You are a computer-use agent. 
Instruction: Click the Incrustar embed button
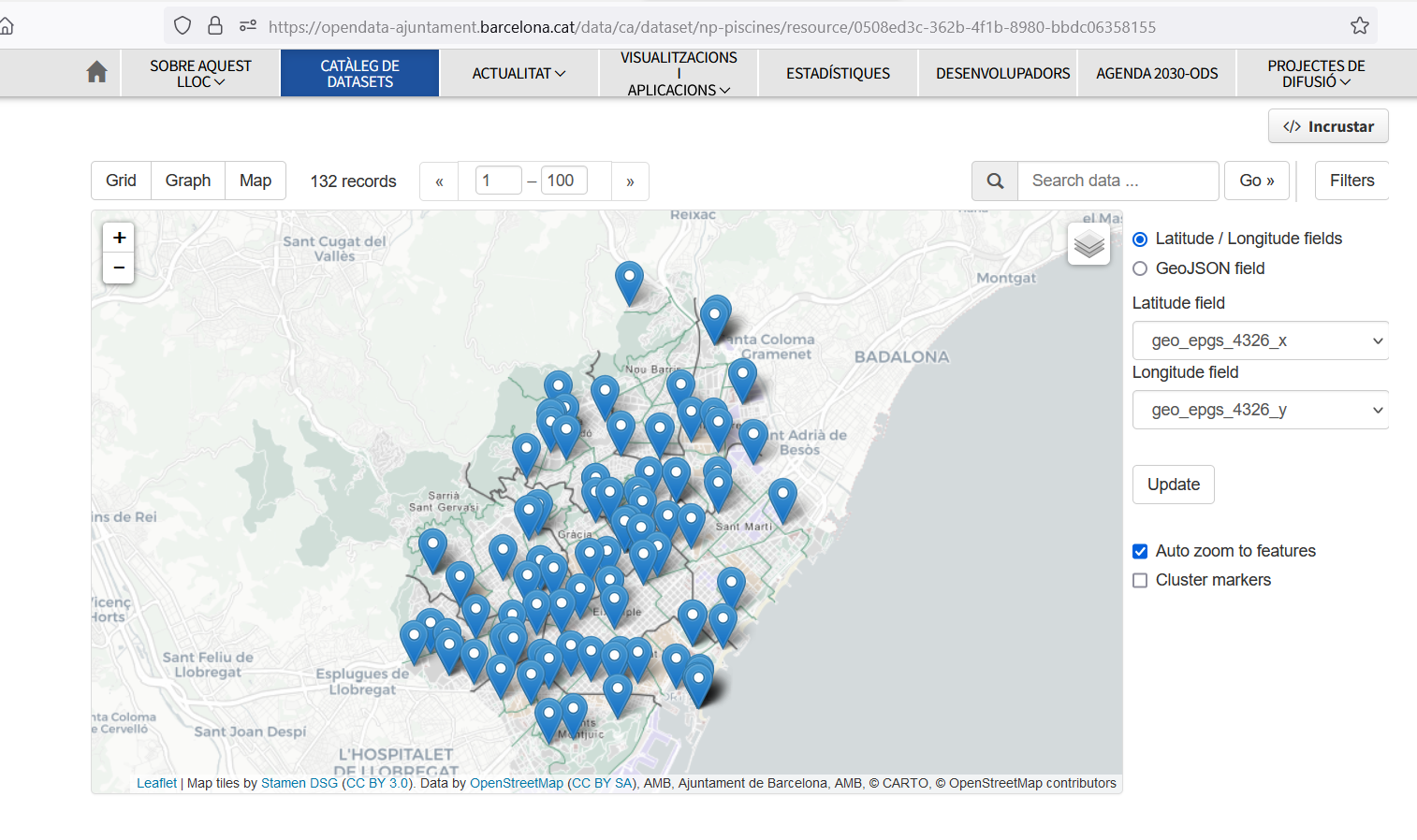(x=1328, y=126)
